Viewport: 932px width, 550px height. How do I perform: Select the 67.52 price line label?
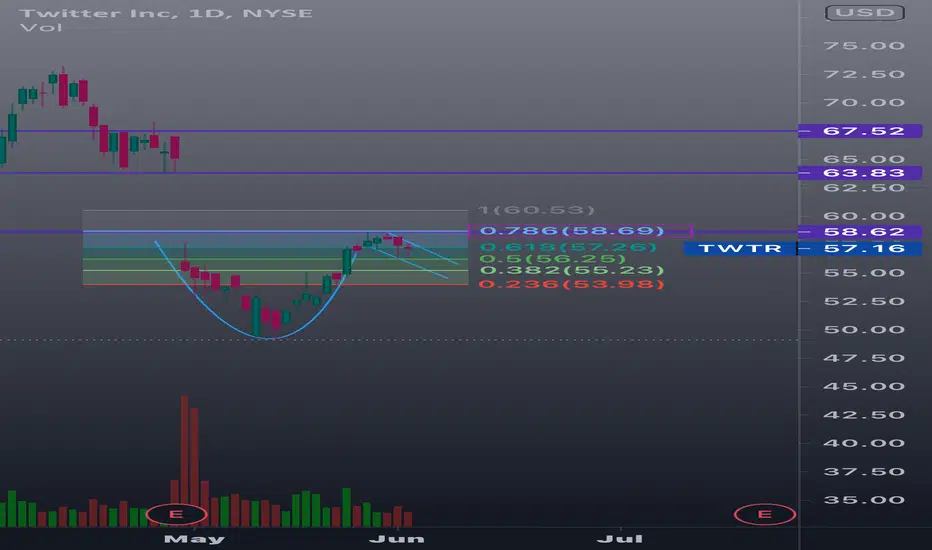point(859,131)
